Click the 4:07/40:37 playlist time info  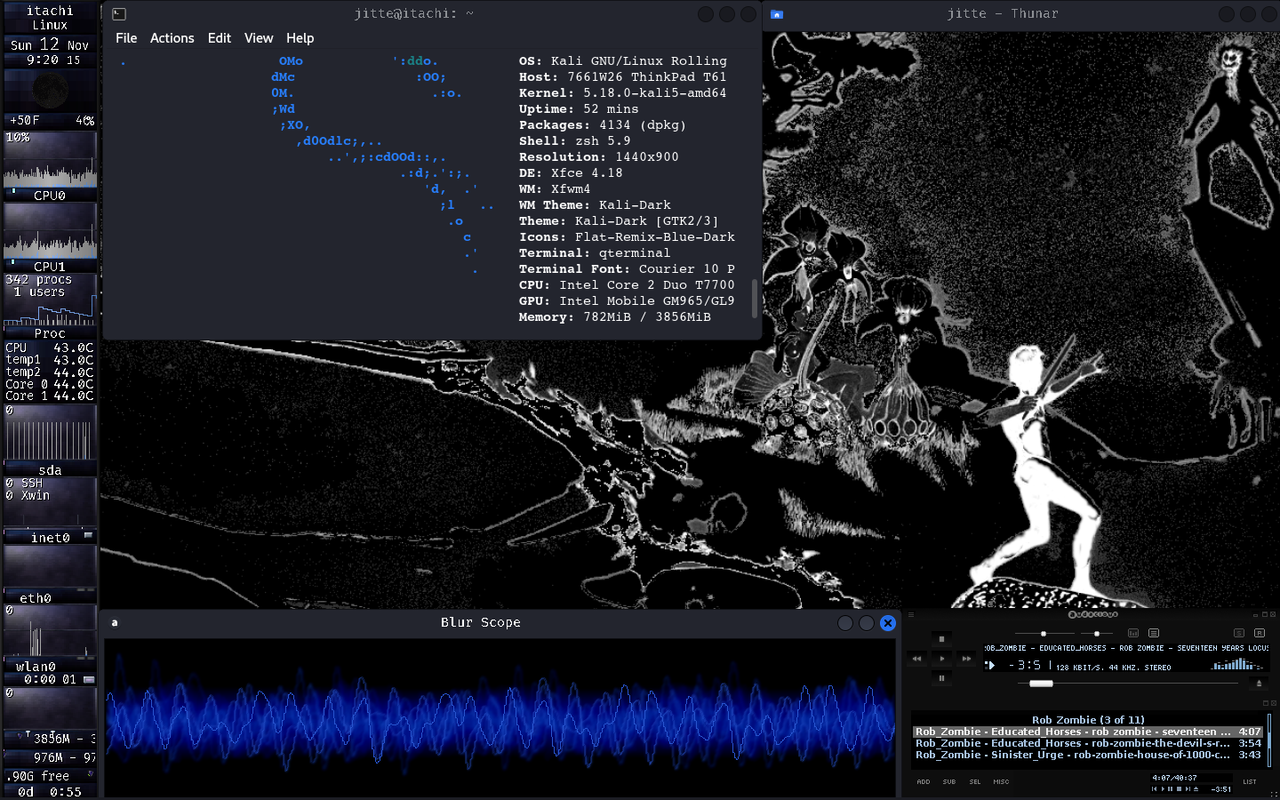point(1175,778)
